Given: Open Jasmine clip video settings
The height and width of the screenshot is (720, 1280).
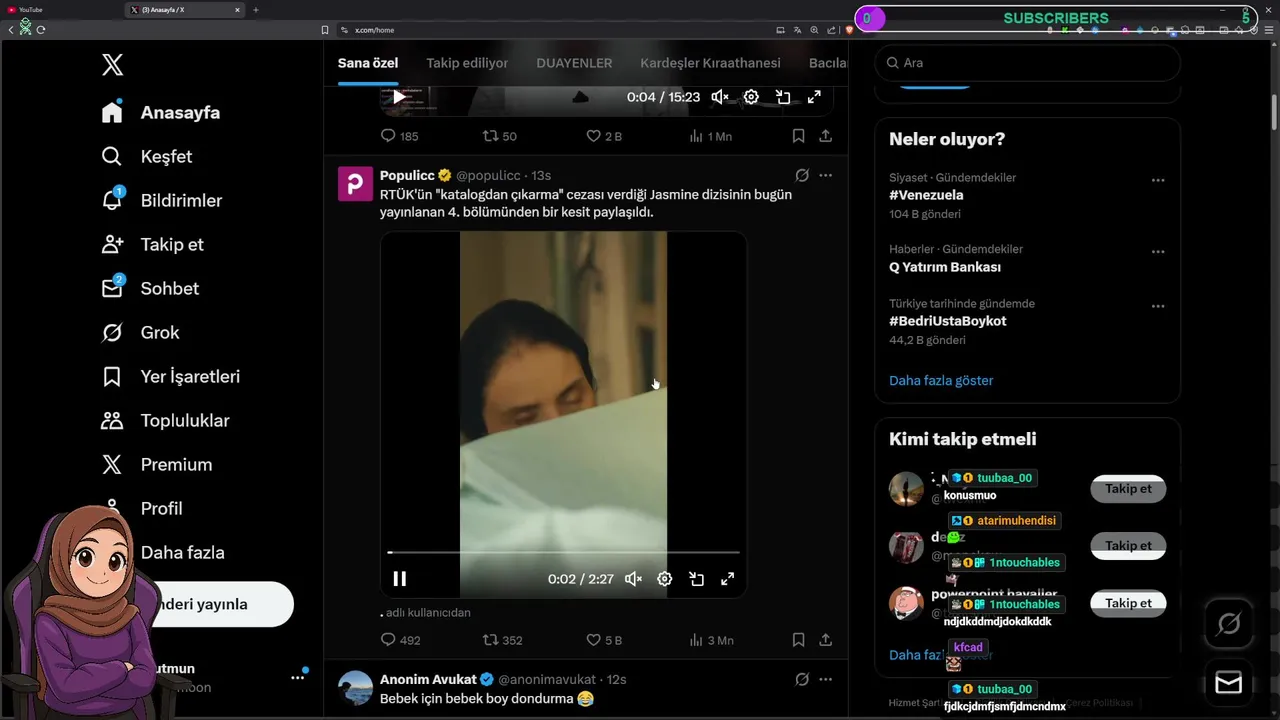Looking at the screenshot, I should (664, 579).
